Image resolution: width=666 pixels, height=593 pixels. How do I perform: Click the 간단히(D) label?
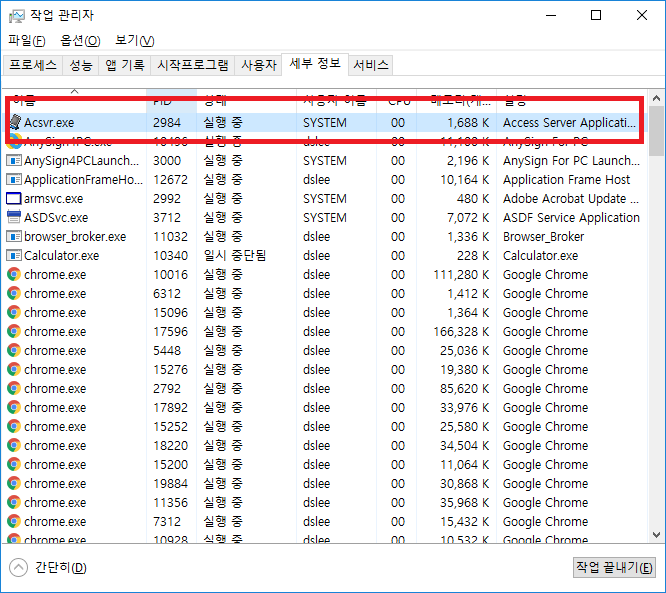point(61,568)
